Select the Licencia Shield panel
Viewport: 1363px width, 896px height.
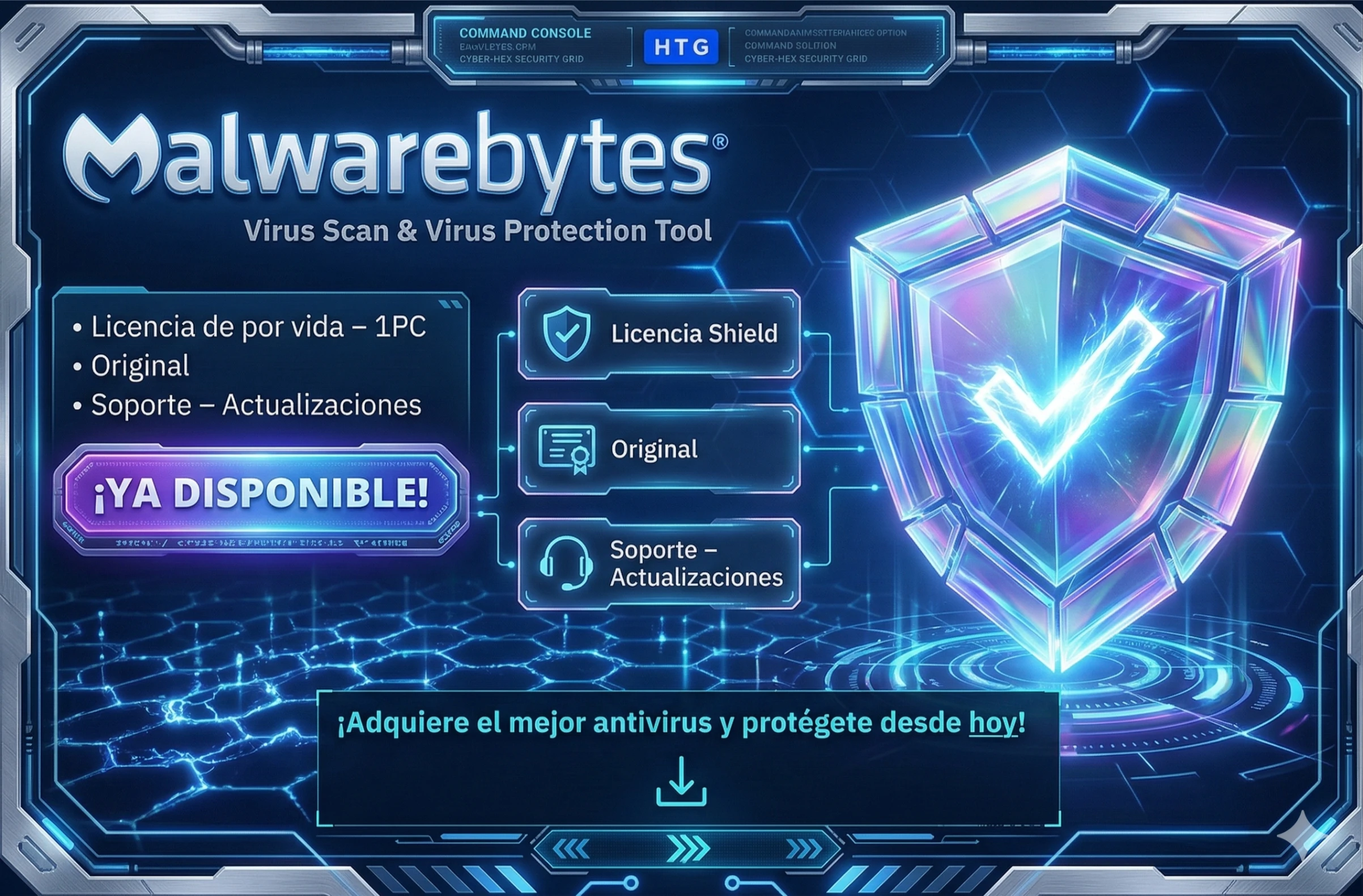(x=659, y=334)
